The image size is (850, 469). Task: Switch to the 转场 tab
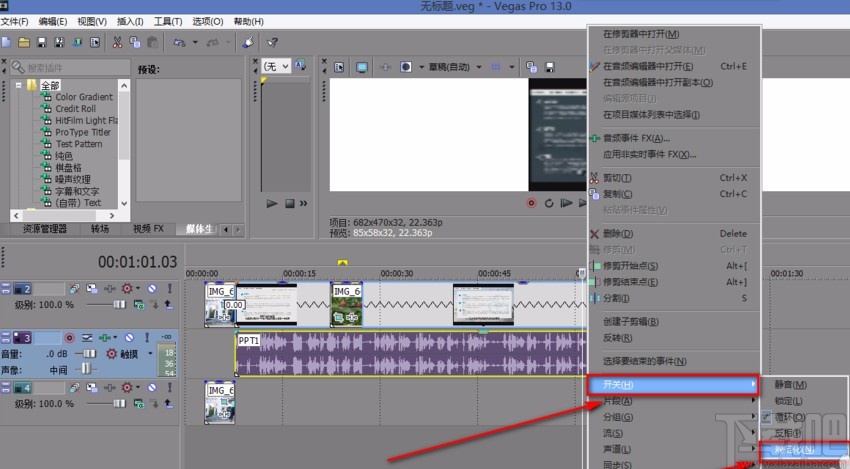[100, 229]
